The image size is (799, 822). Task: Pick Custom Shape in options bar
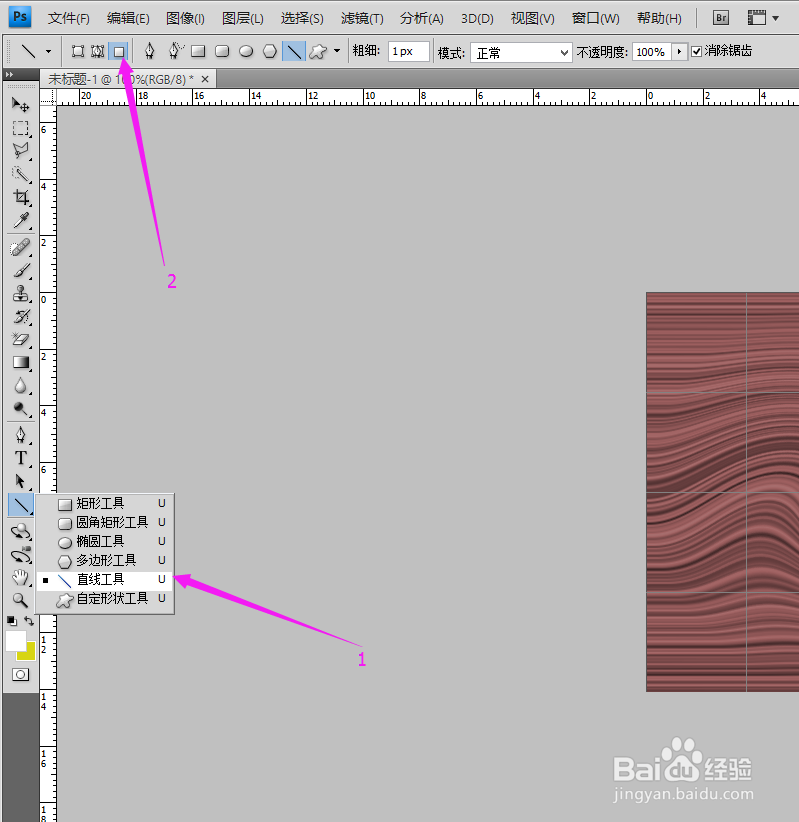pyautogui.click(x=318, y=51)
